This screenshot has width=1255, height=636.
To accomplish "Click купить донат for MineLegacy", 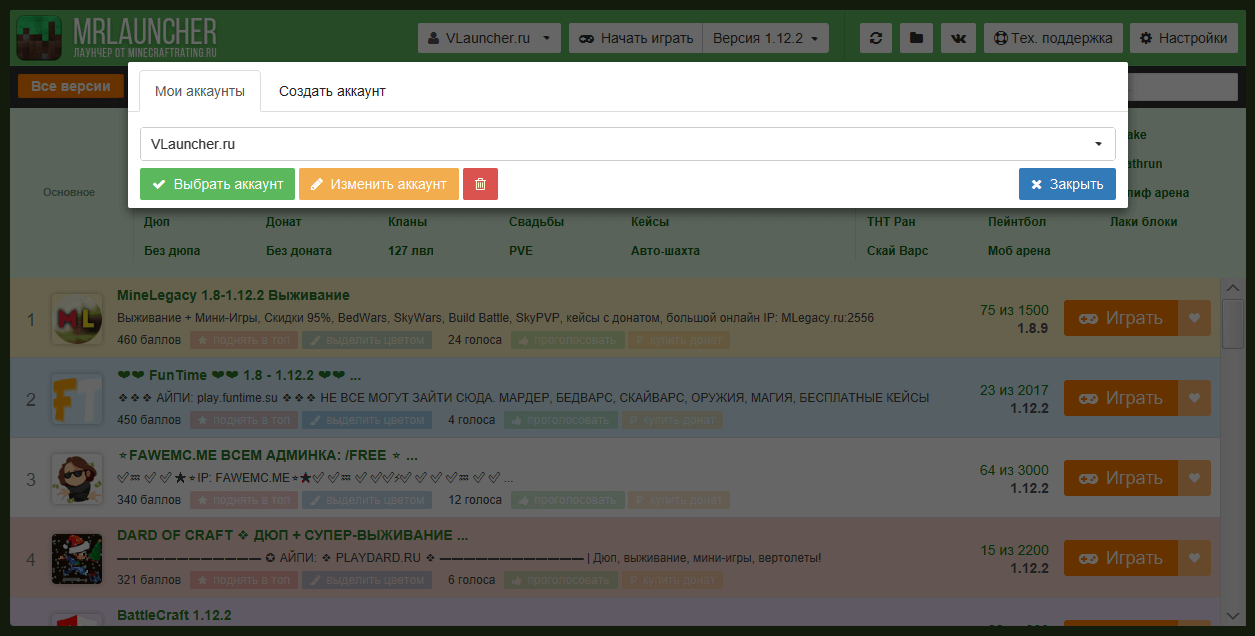I will tap(678, 340).
